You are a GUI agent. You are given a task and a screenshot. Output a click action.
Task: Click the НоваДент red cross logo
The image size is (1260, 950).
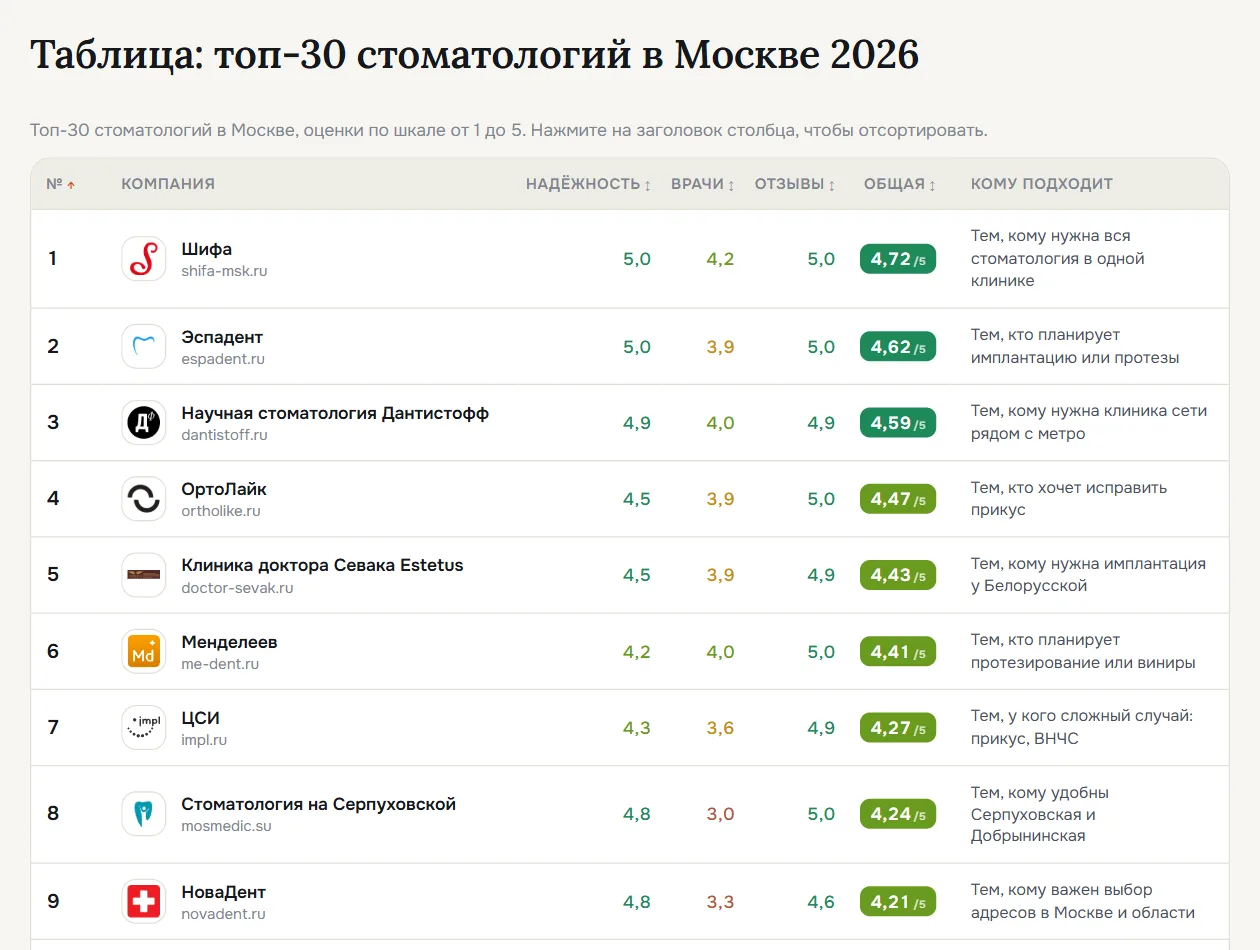point(144,902)
